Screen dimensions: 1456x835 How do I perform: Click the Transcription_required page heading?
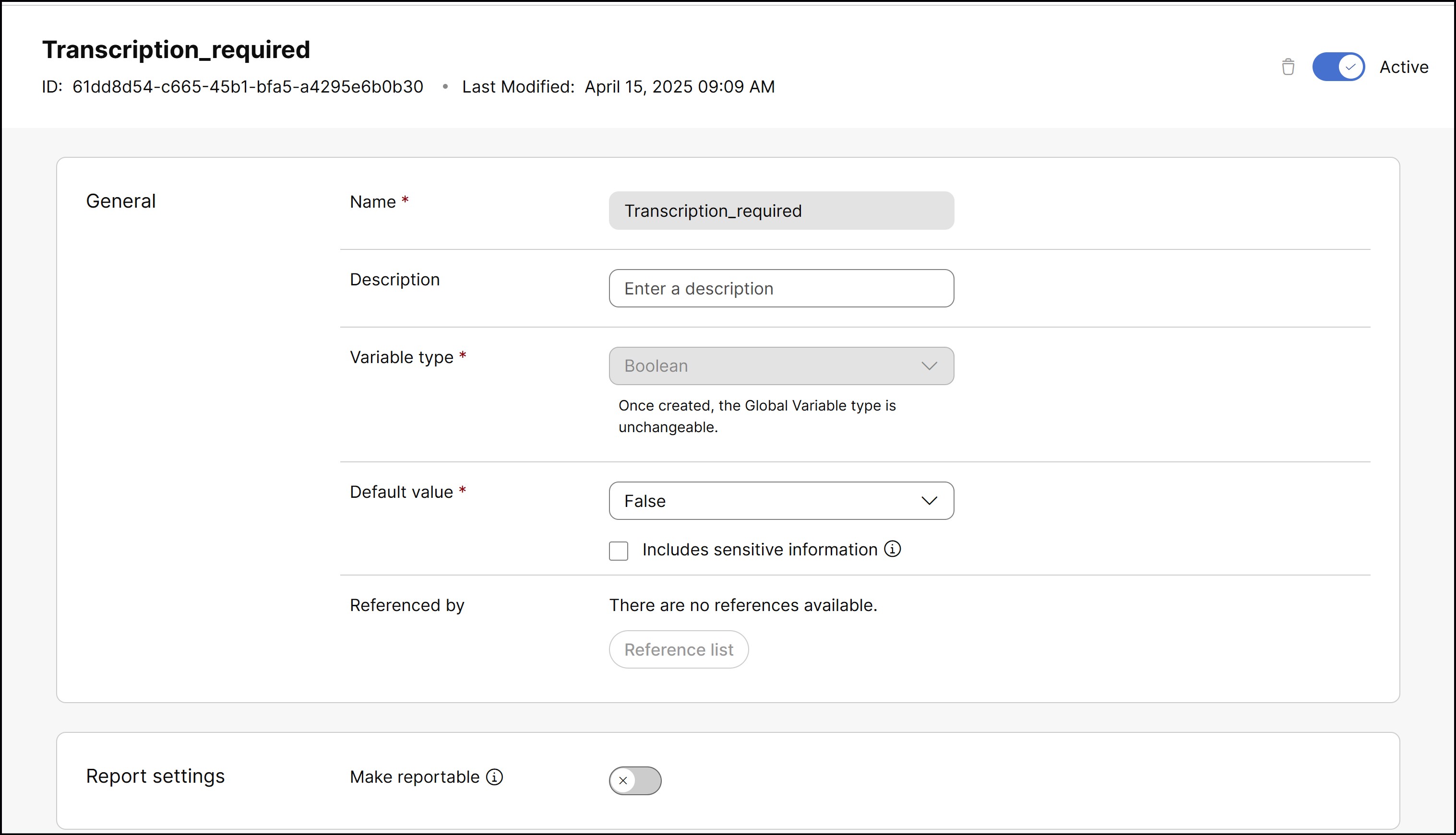tap(176, 50)
